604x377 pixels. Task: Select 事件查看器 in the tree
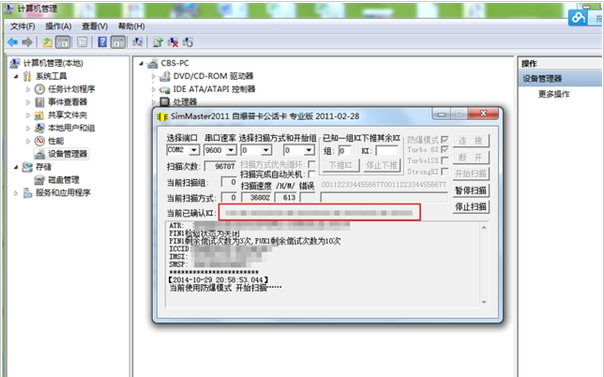(x=67, y=102)
